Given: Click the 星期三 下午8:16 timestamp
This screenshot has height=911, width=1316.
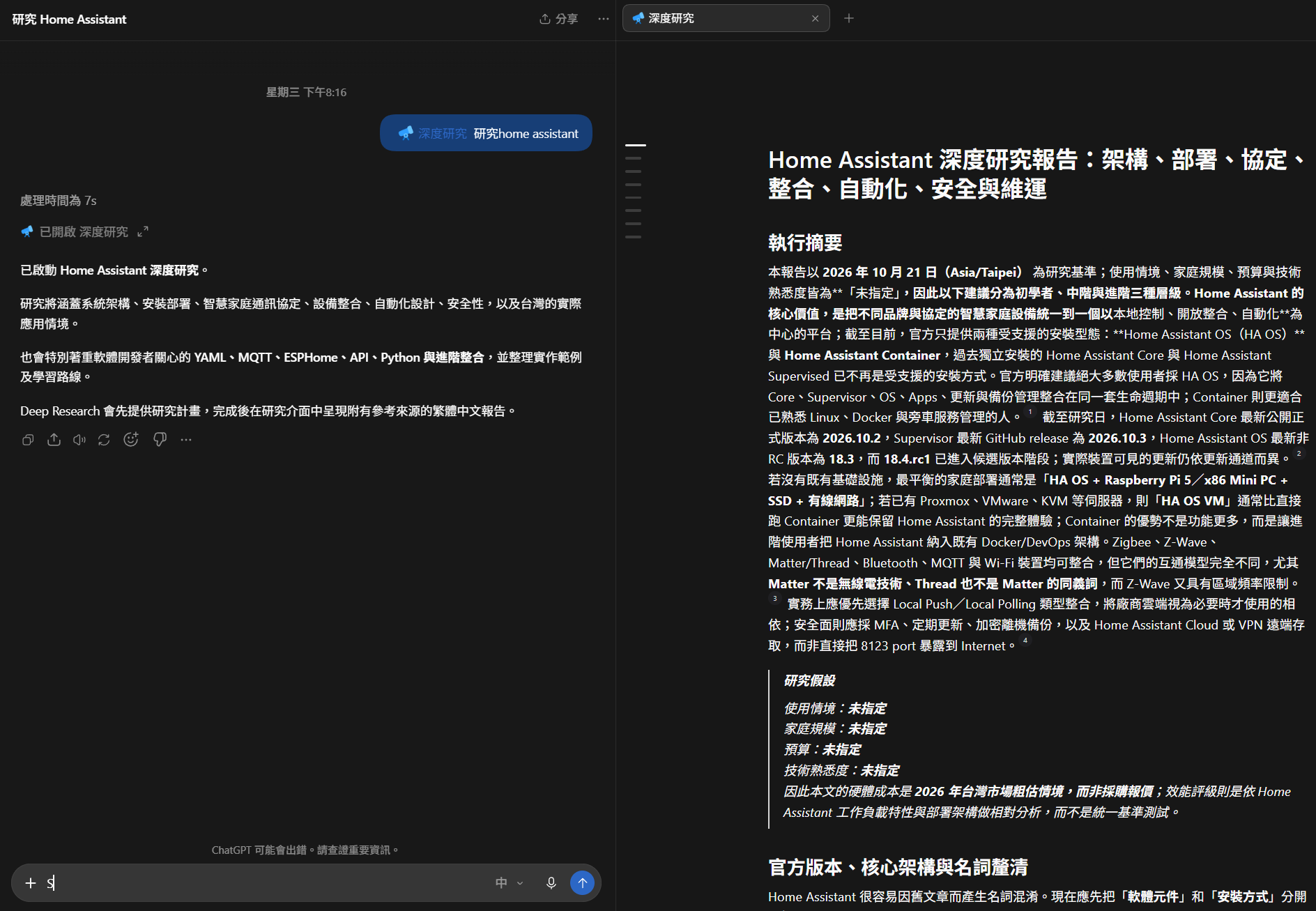Looking at the screenshot, I should pyautogui.click(x=306, y=92).
